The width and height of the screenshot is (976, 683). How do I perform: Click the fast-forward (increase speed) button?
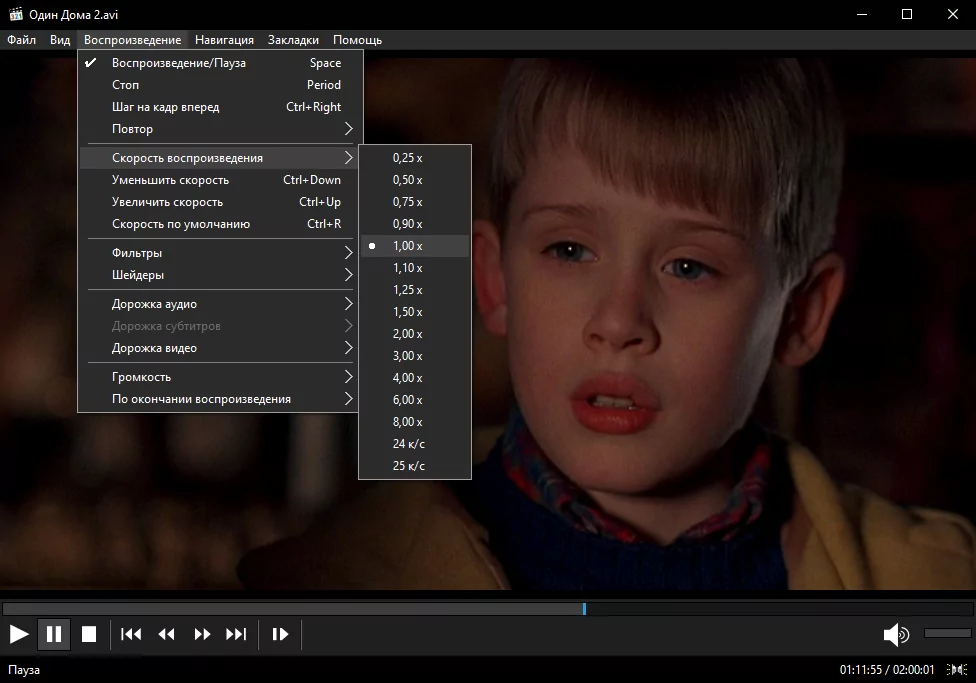(x=202, y=634)
